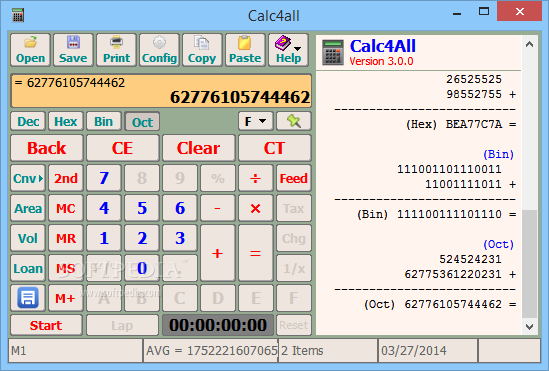Click the orange calculator display field
The width and height of the screenshot is (549, 371).
click(x=161, y=91)
